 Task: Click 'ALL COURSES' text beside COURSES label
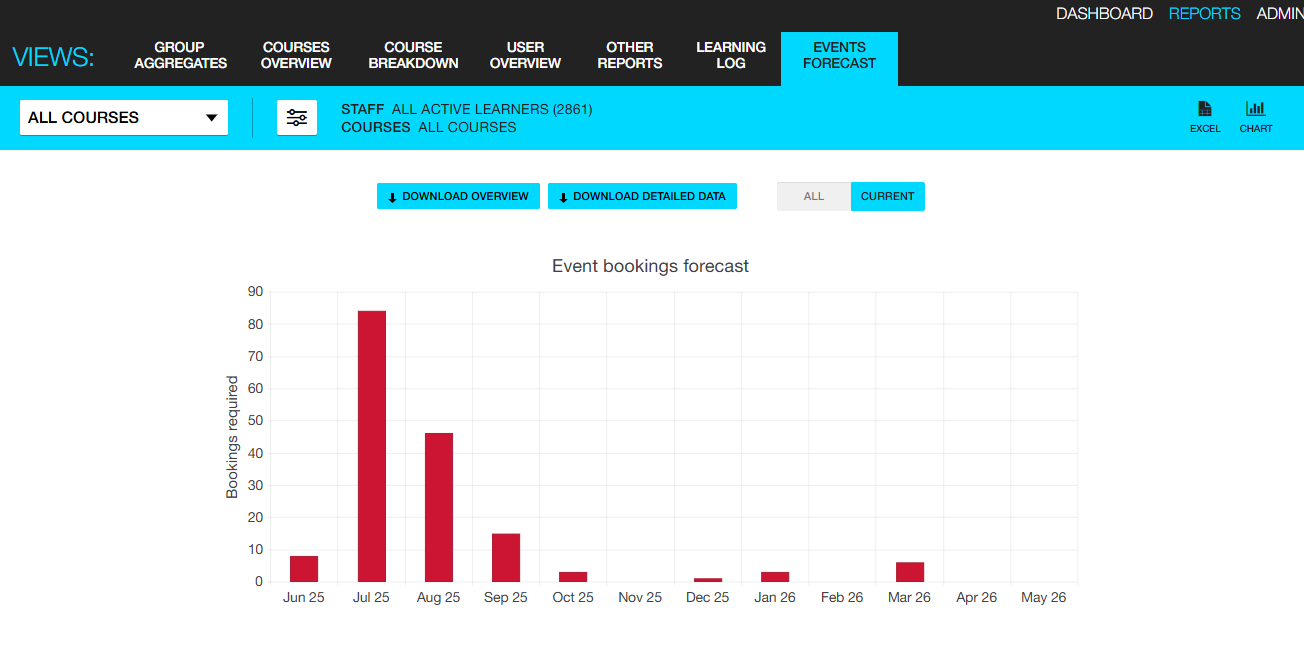pos(467,127)
